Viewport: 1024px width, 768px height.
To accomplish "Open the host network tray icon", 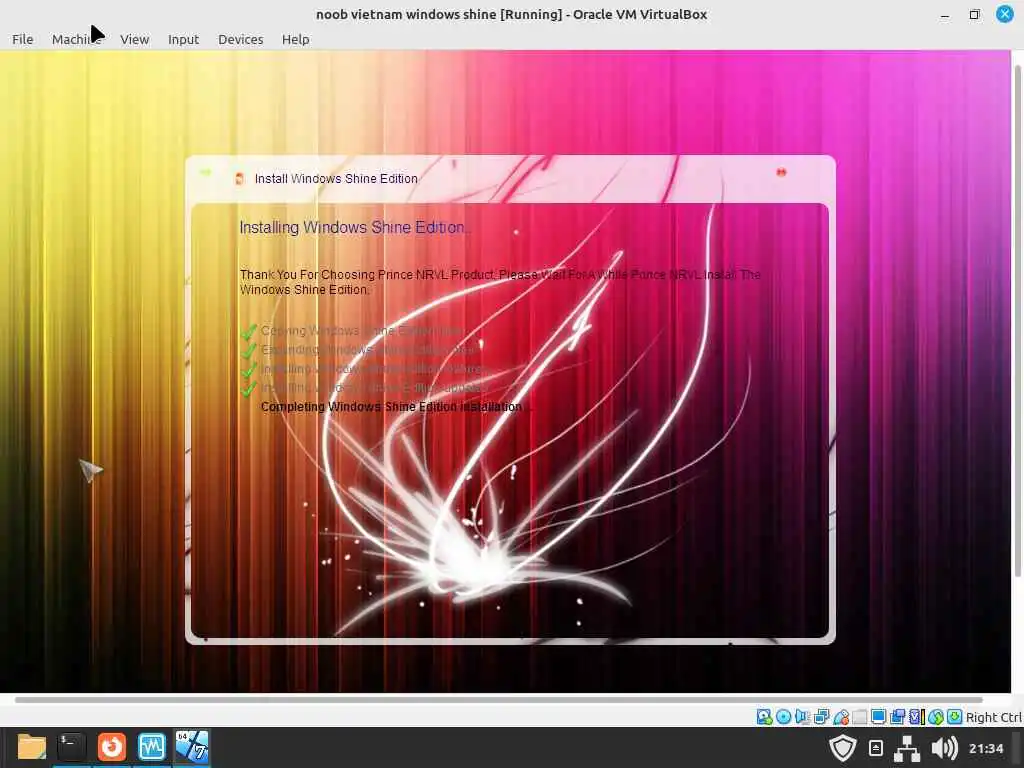I will [x=906, y=748].
